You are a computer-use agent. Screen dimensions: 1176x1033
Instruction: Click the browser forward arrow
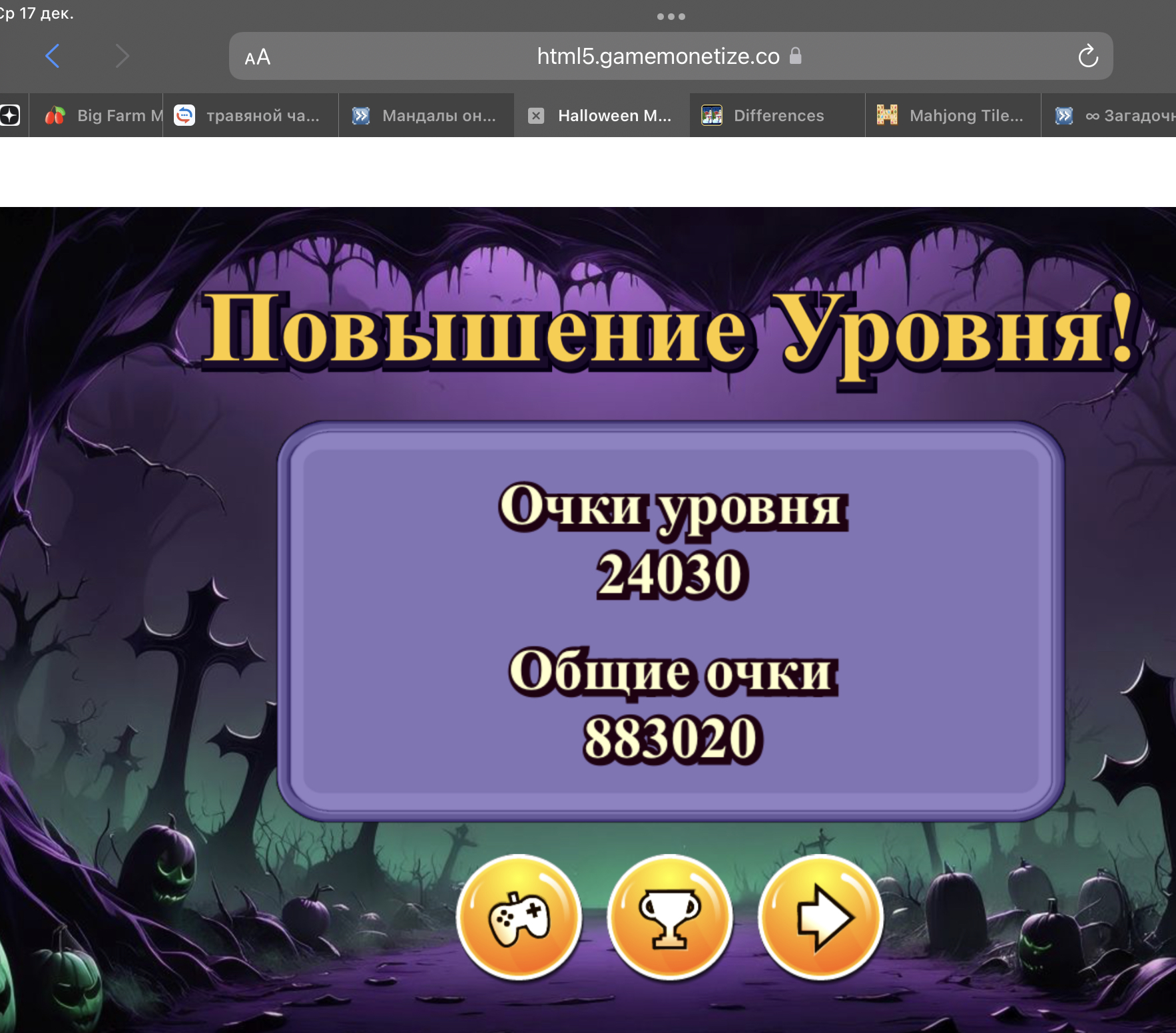tap(122, 56)
